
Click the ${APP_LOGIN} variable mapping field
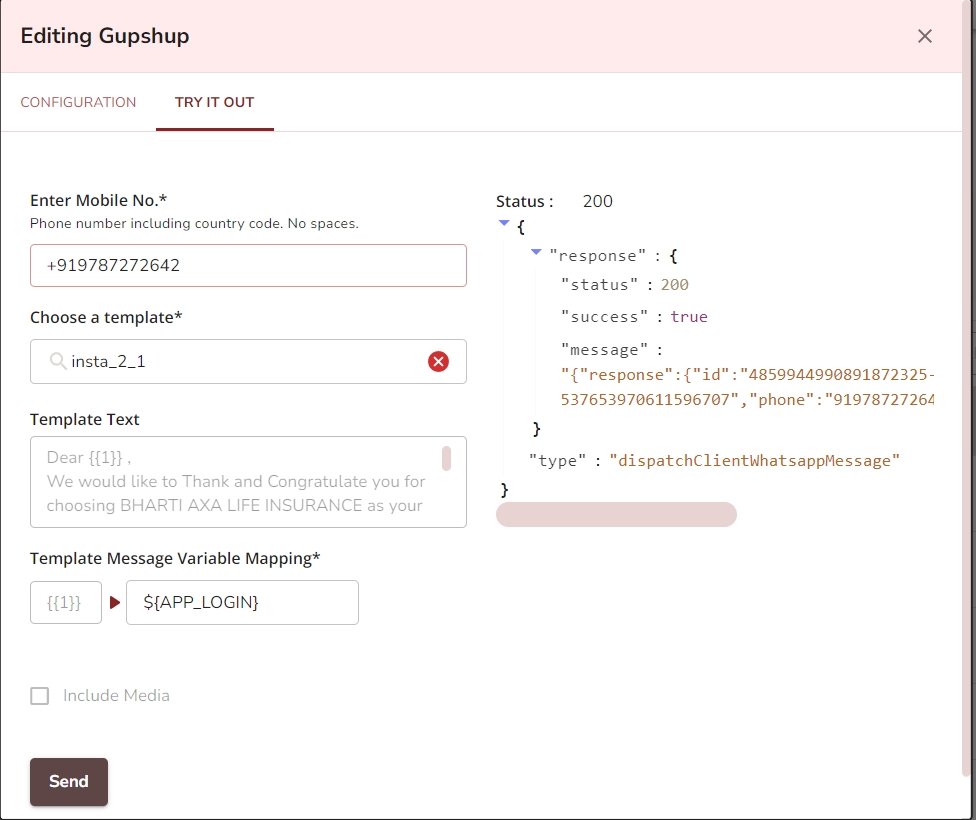click(x=242, y=603)
